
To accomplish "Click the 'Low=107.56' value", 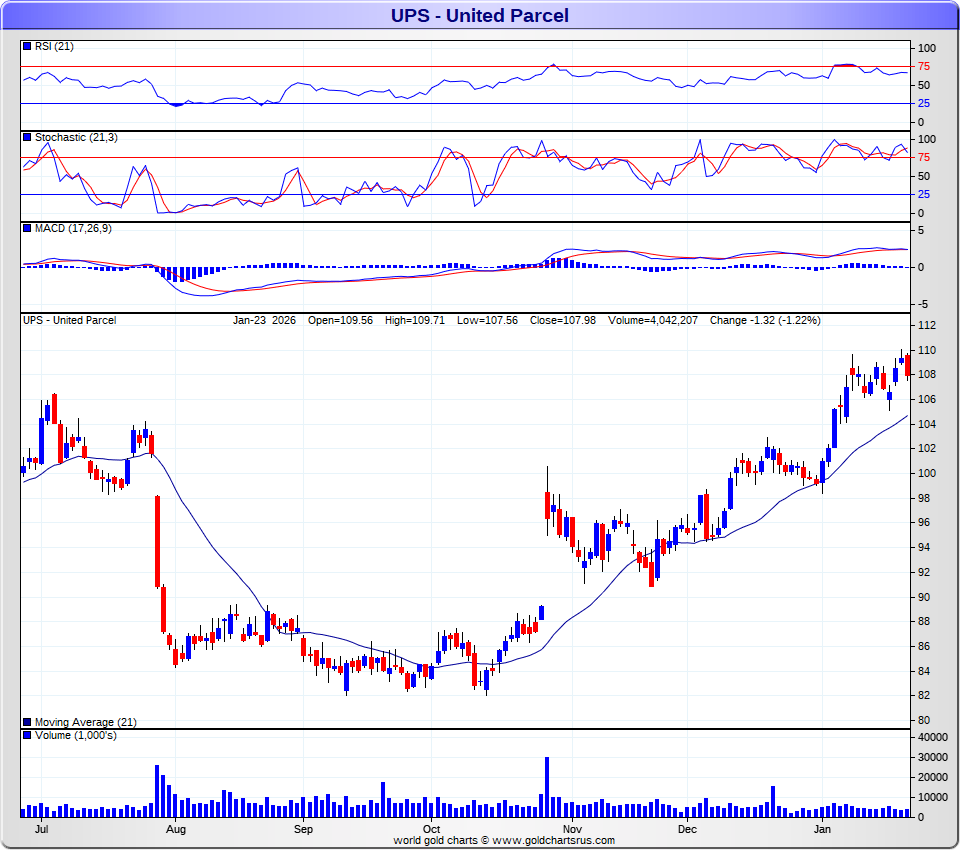I will click(487, 320).
